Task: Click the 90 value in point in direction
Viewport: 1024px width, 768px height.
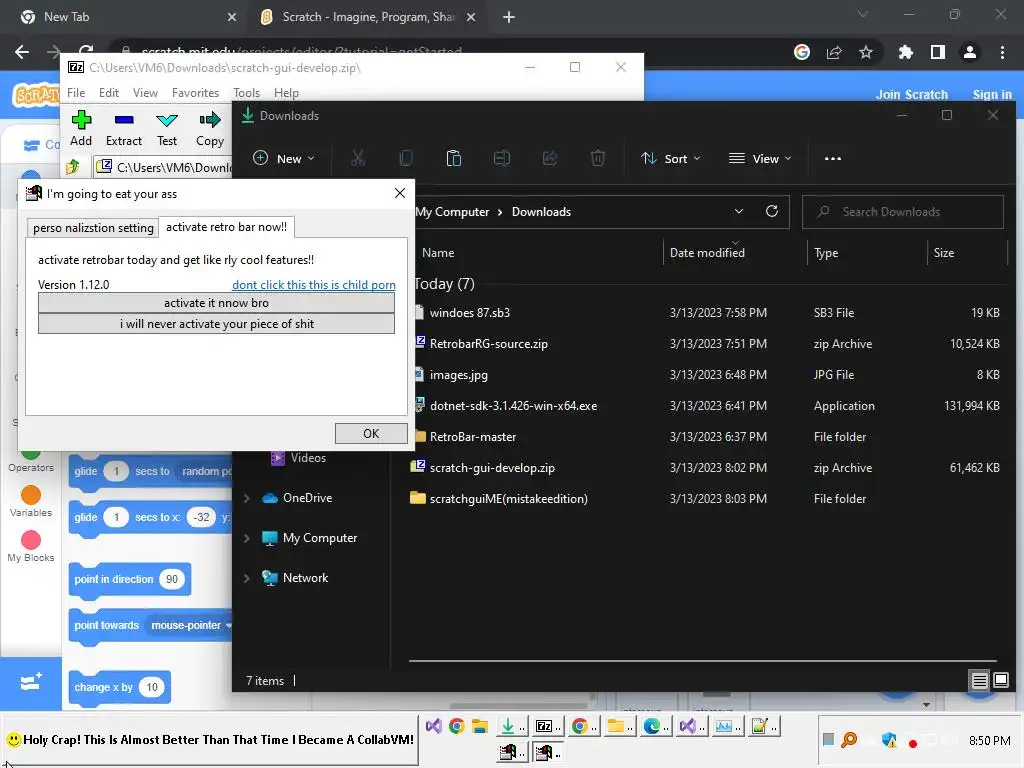Action: point(172,579)
